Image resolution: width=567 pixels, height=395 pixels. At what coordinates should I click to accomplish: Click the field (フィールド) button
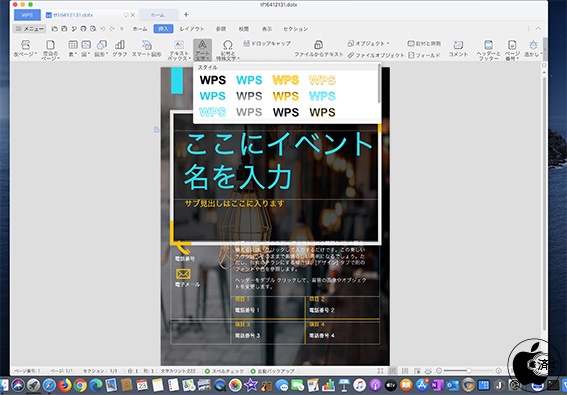pyautogui.click(x=424, y=55)
